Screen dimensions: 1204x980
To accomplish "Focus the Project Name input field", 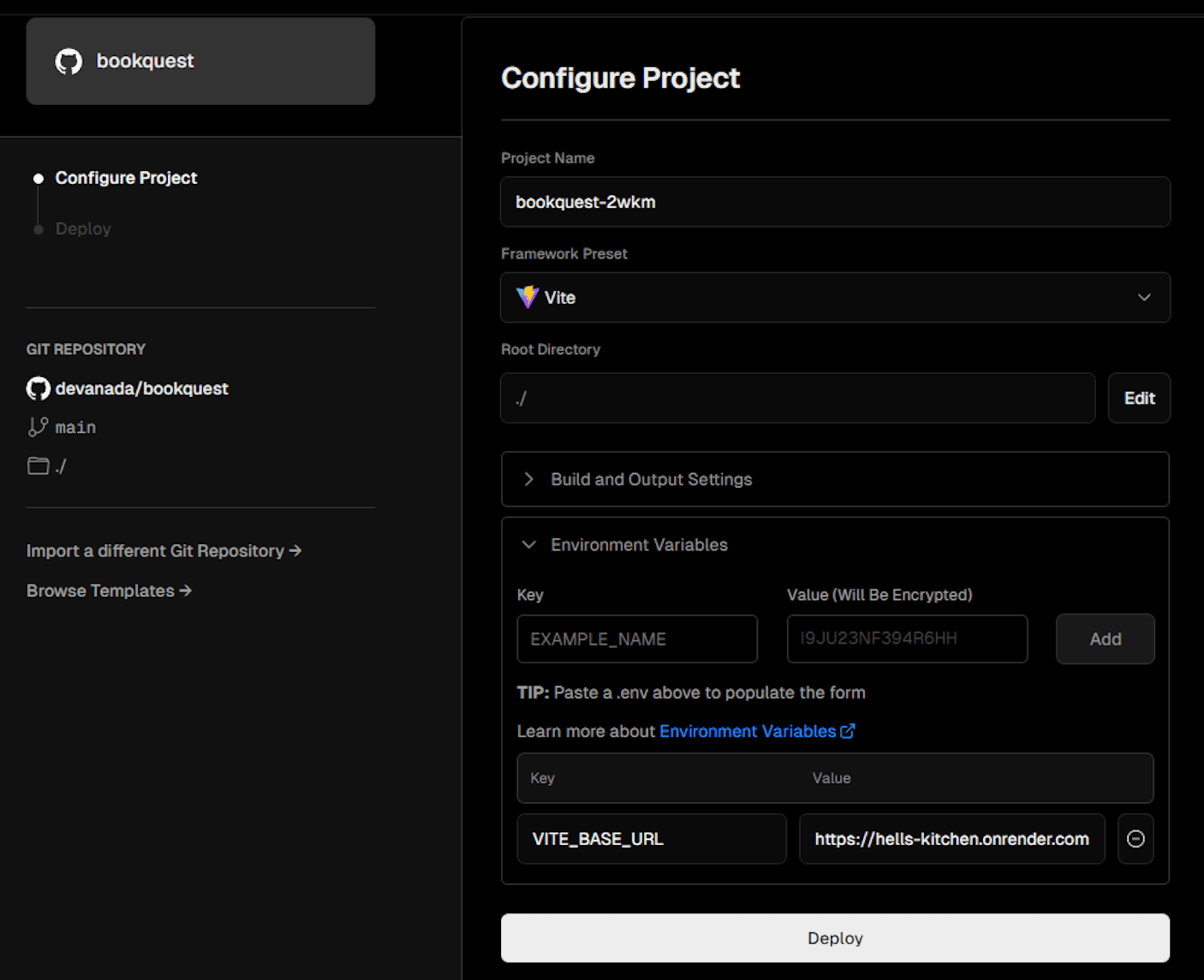I will pos(835,202).
